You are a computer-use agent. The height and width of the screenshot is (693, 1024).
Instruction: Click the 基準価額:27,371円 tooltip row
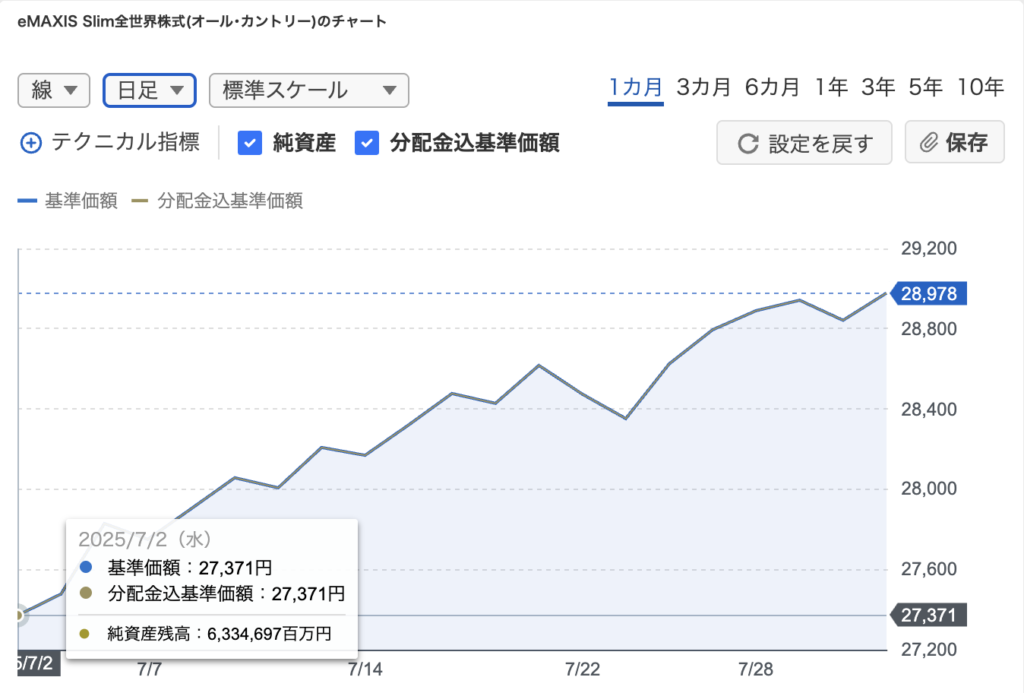(x=176, y=568)
